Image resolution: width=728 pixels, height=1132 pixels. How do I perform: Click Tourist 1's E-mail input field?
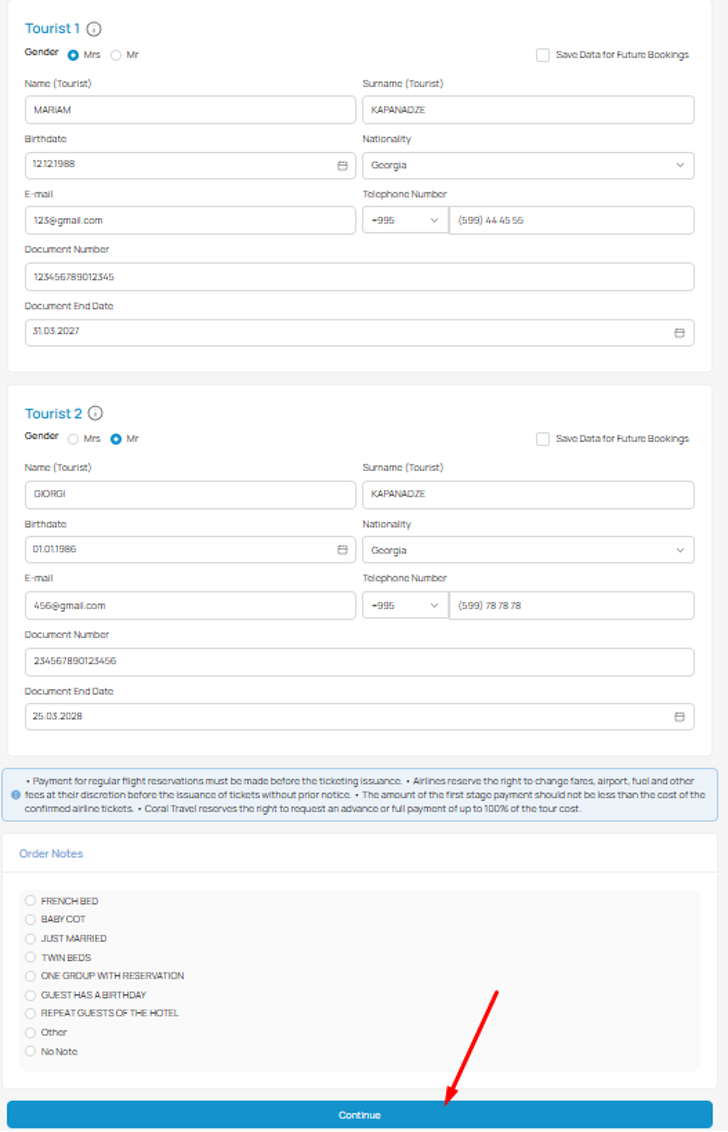pos(190,220)
